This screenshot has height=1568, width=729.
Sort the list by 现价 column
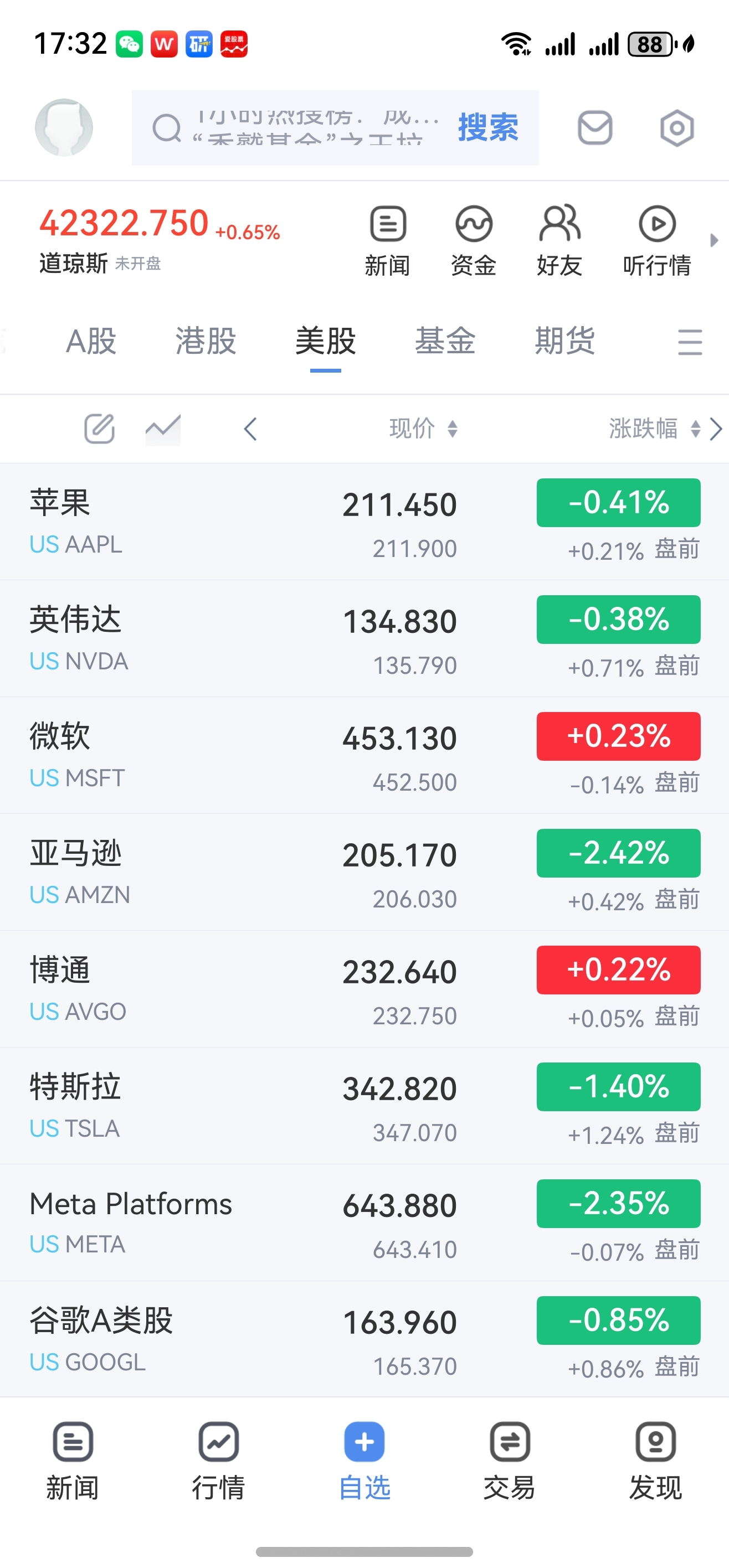(x=423, y=429)
